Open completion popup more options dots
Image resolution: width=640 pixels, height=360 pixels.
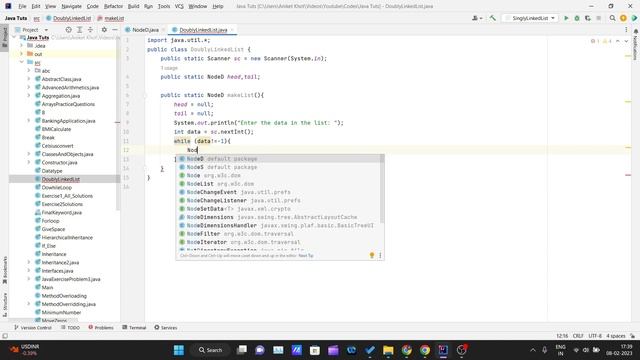[x=380, y=255]
